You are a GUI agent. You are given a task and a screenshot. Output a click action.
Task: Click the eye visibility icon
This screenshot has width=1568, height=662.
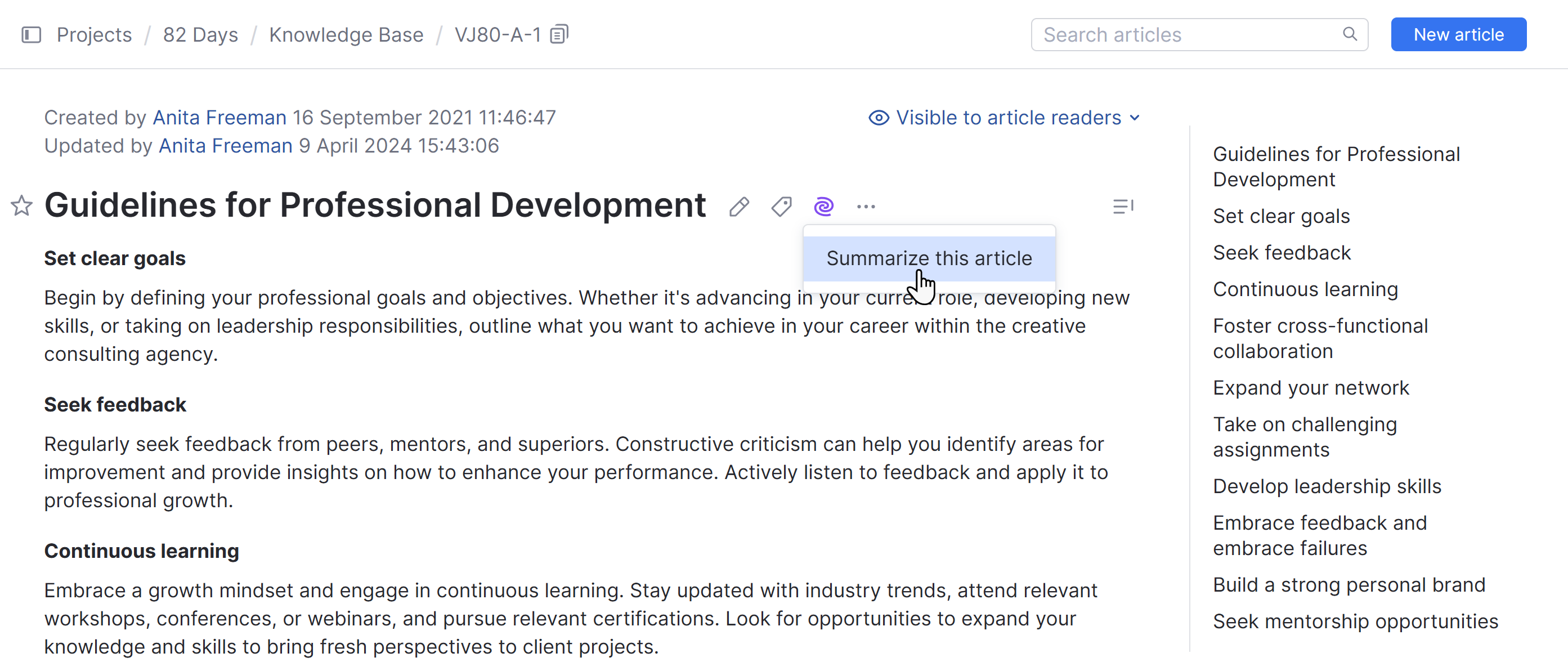click(x=879, y=118)
